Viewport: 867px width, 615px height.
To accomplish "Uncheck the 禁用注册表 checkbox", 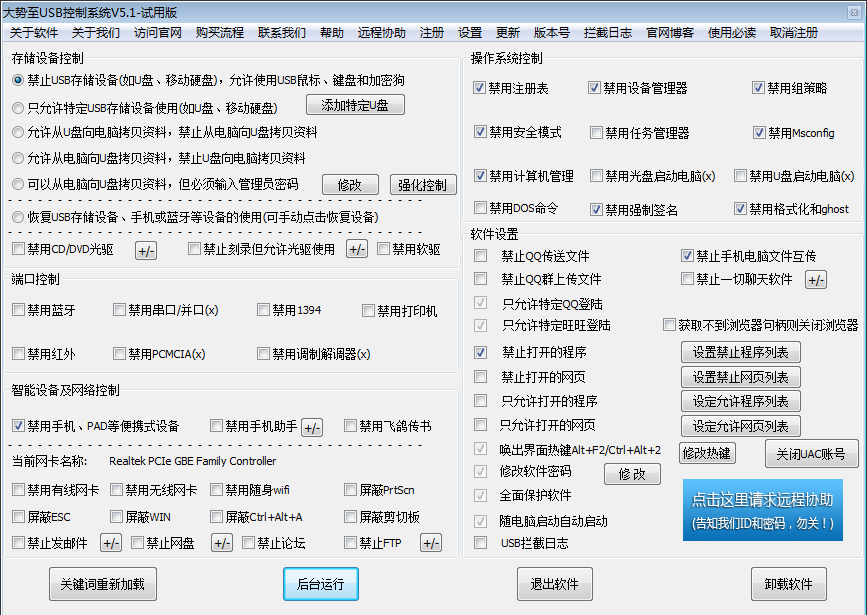I will pos(480,88).
